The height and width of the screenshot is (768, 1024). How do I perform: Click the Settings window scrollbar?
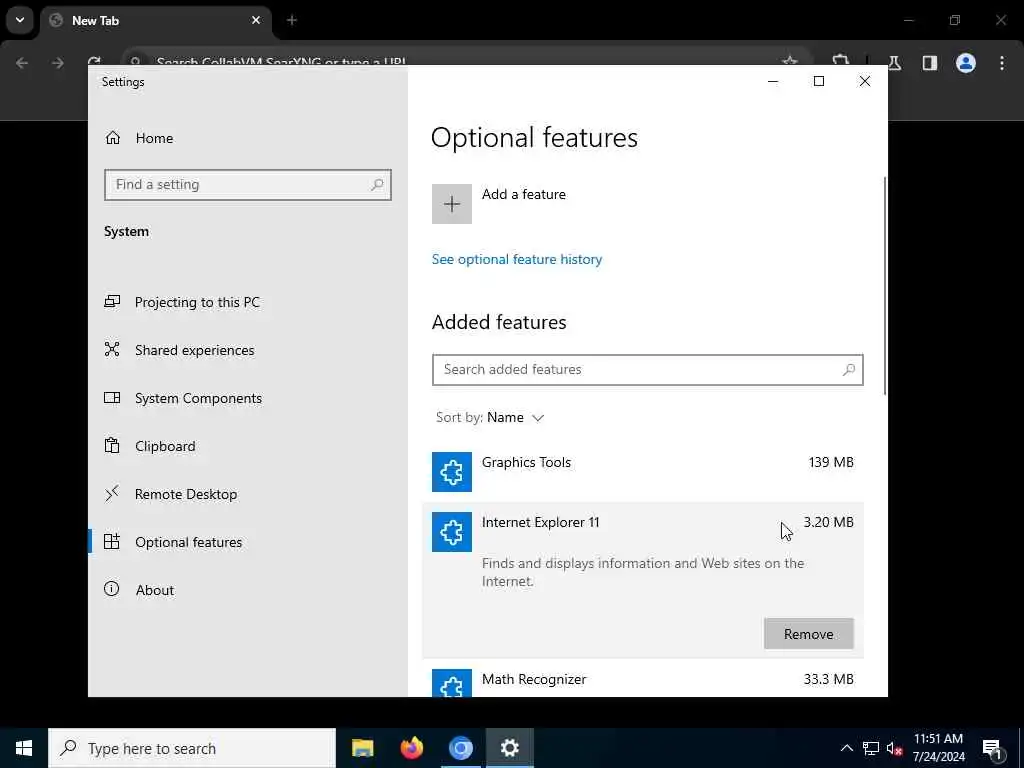(x=885, y=285)
